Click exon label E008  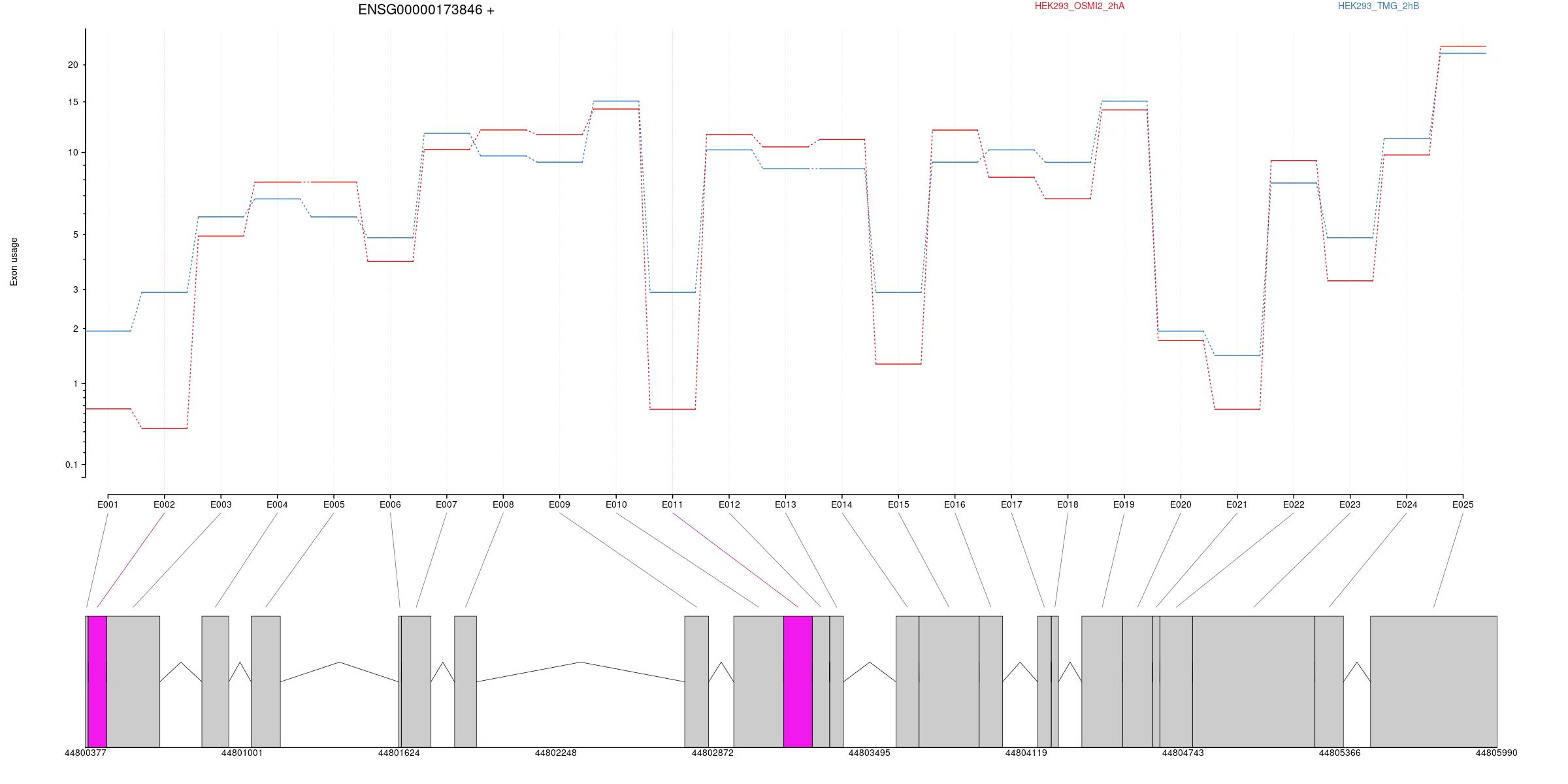(x=503, y=504)
